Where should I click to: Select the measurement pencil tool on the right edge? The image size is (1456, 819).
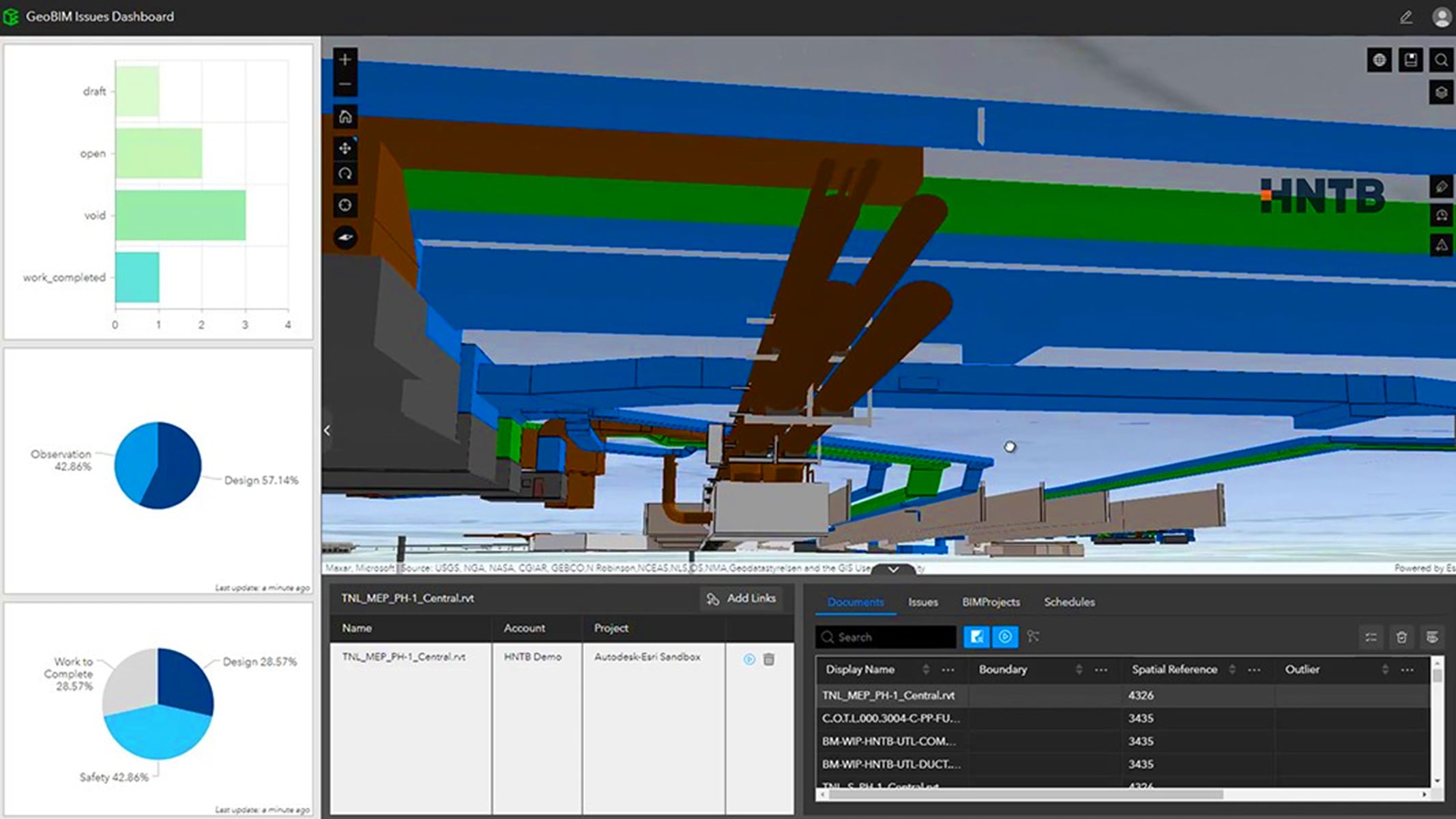pos(1442,186)
